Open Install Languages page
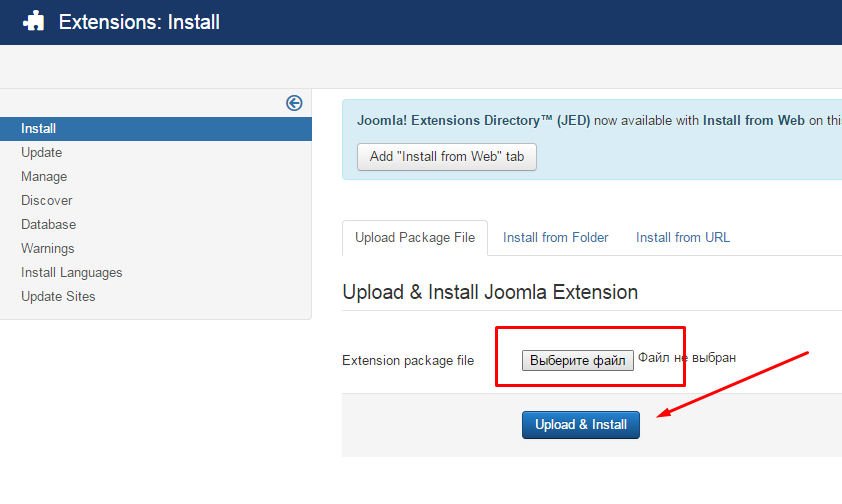The height and width of the screenshot is (504, 842). 71,273
